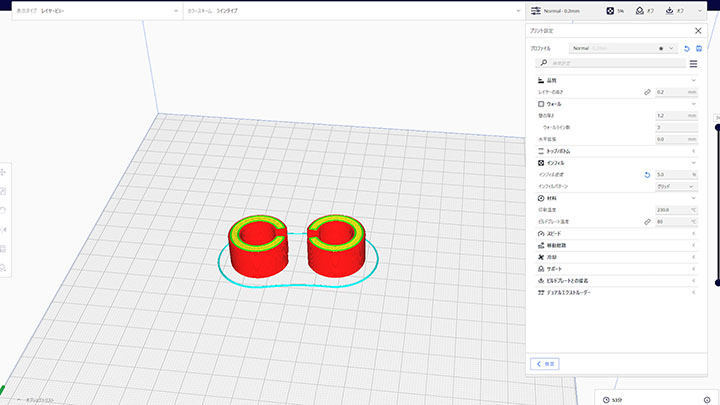Expand the Speed (スピード) section chevron
The width and height of the screenshot is (720, 405).
coord(693,234)
